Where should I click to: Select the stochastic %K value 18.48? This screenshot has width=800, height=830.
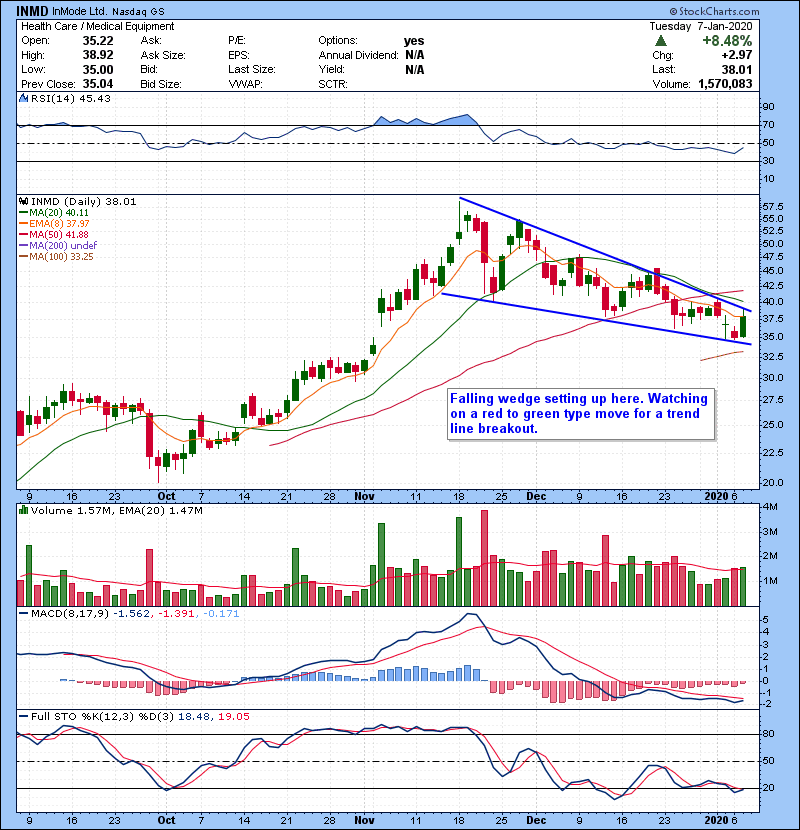[x=193, y=717]
